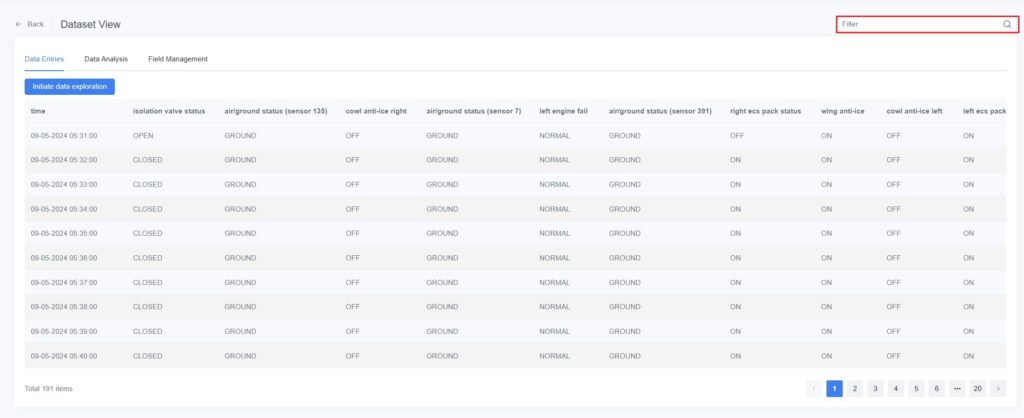Jump to last page 20

click(977, 388)
